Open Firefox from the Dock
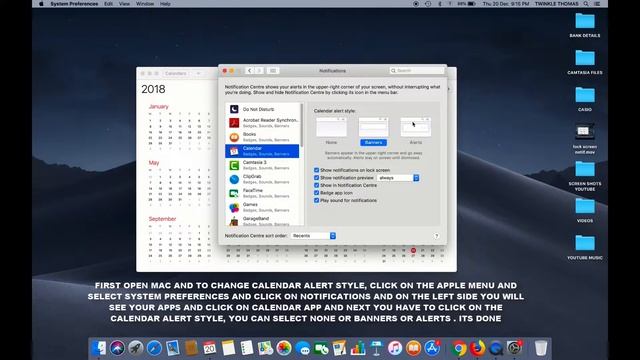The width and height of the screenshot is (640, 360). pyautogui.click(x=477, y=348)
